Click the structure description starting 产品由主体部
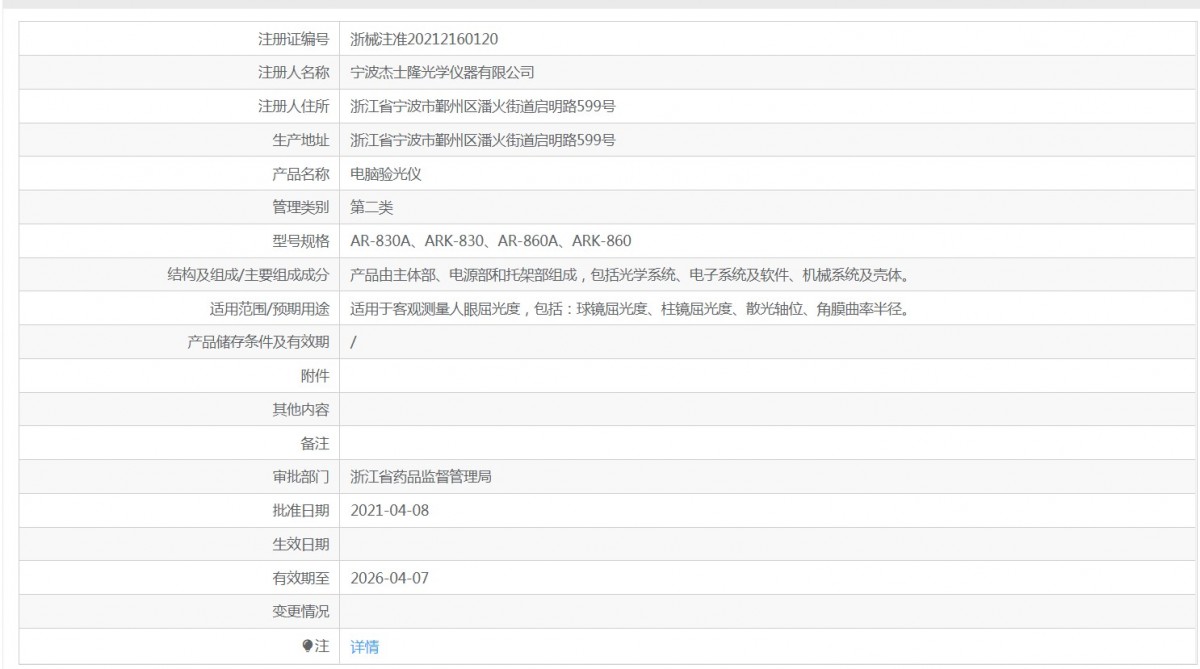Viewport: 1200px width, 669px height. [x=629, y=275]
